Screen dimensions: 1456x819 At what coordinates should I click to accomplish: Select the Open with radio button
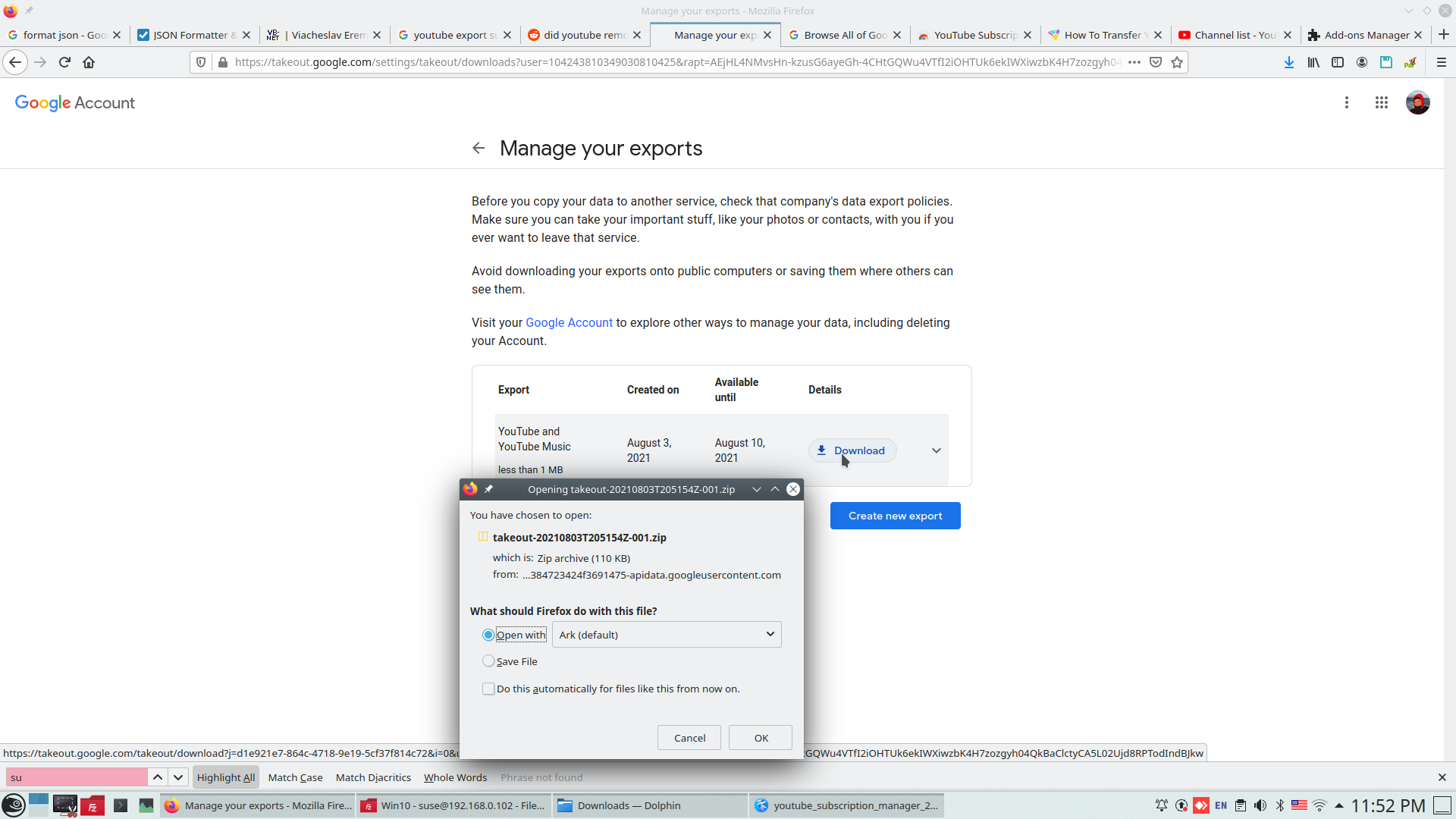pyautogui.click(x=488, y=635)
